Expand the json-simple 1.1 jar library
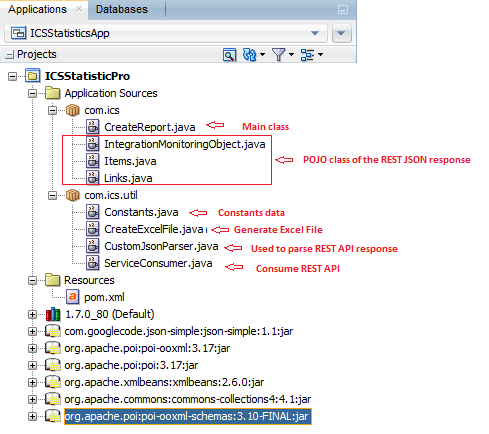Screen dimensions: 489x434 coord(32,332)
